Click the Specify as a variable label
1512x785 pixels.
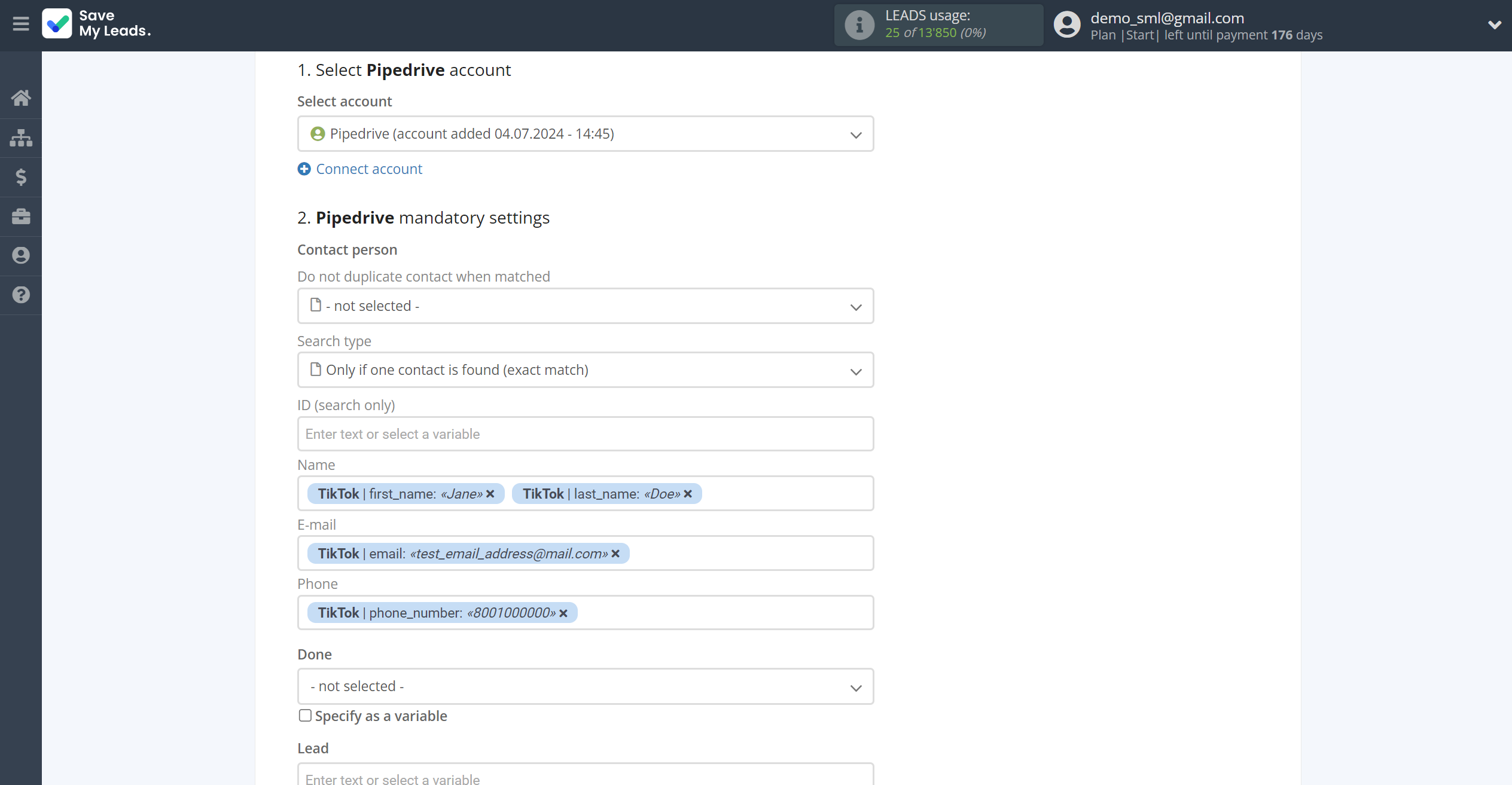coord(381,716)
